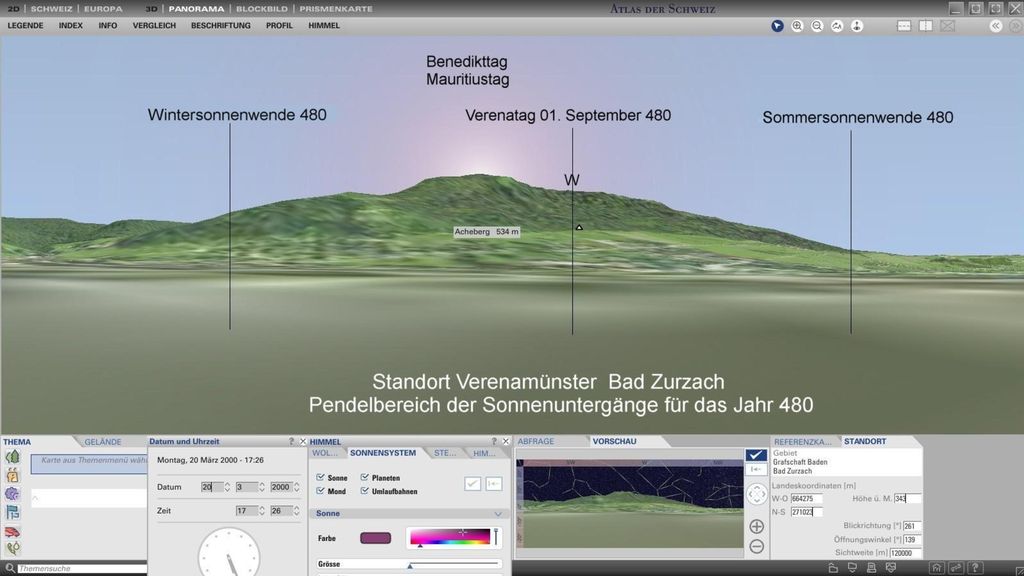
Task: Select the terrain navigation tool icon
Action: [837, 26]
